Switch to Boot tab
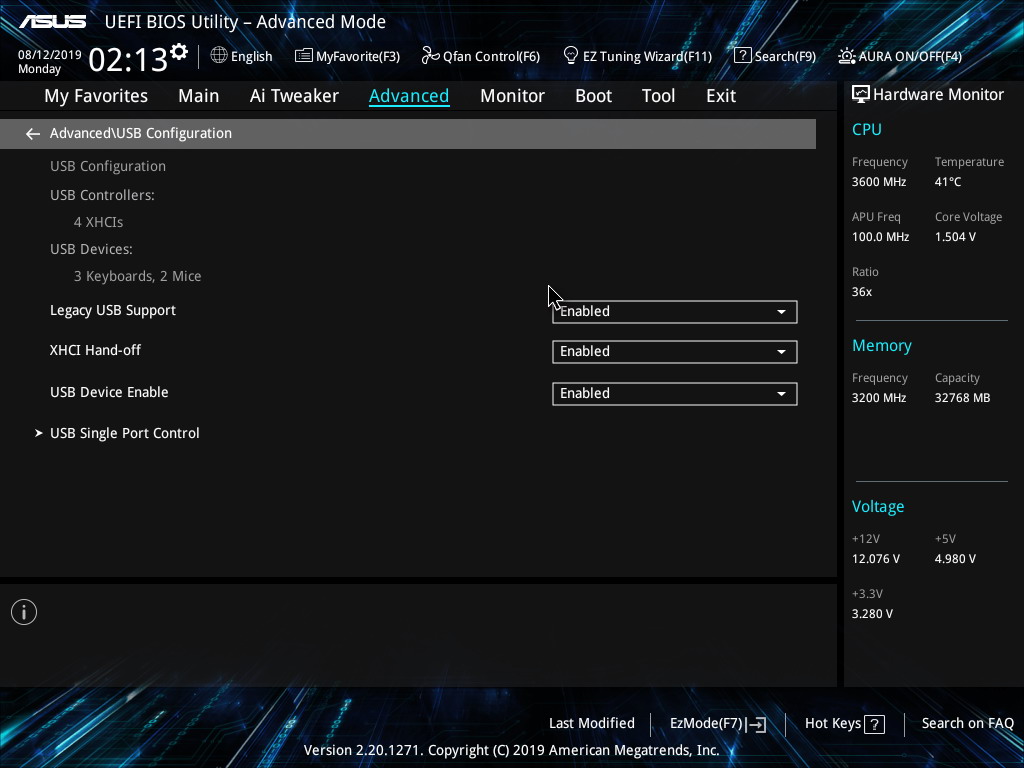The image size is (1024, 768). [x=594, y=96]
